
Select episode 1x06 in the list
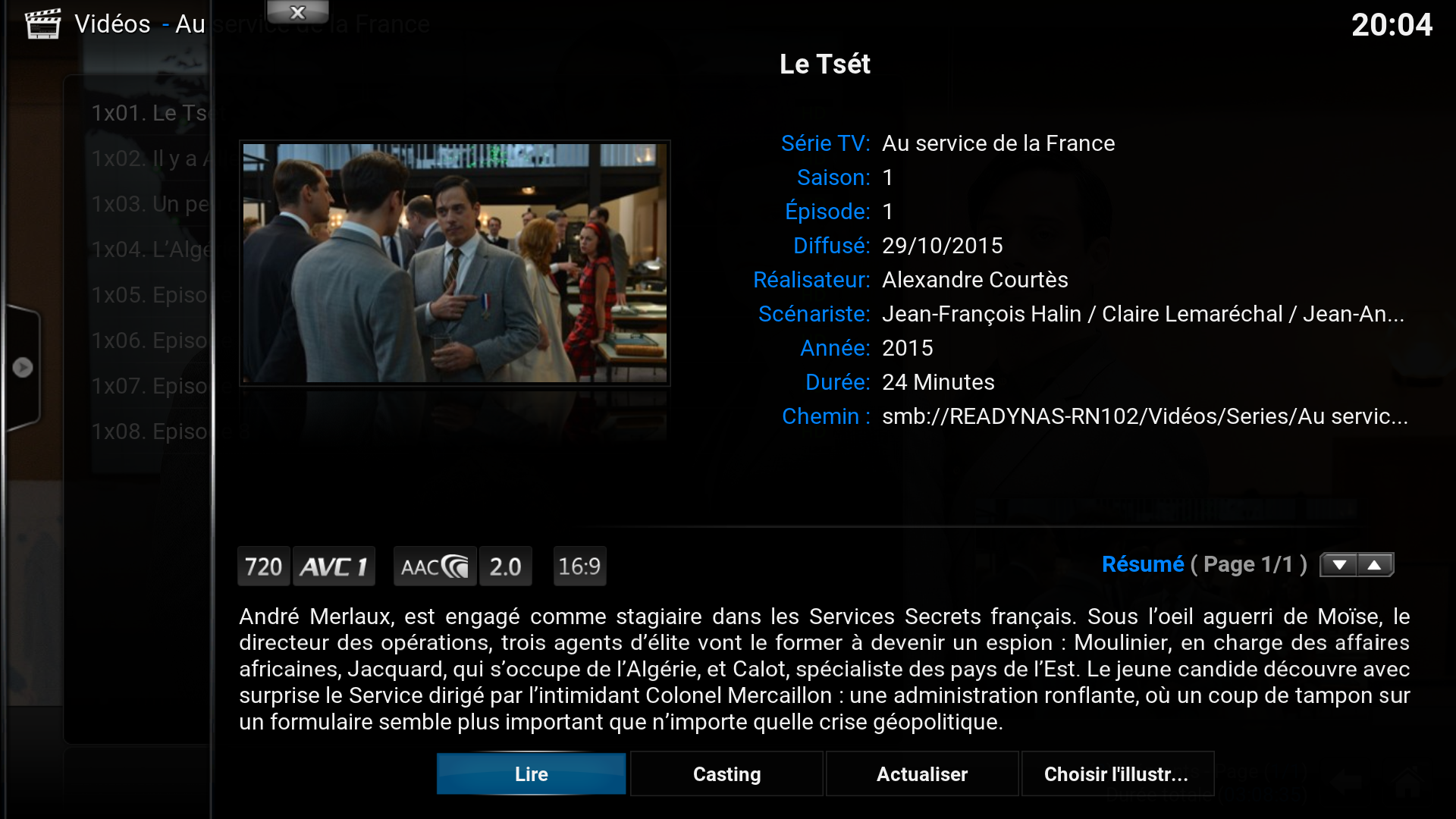[x=149, y=340]
